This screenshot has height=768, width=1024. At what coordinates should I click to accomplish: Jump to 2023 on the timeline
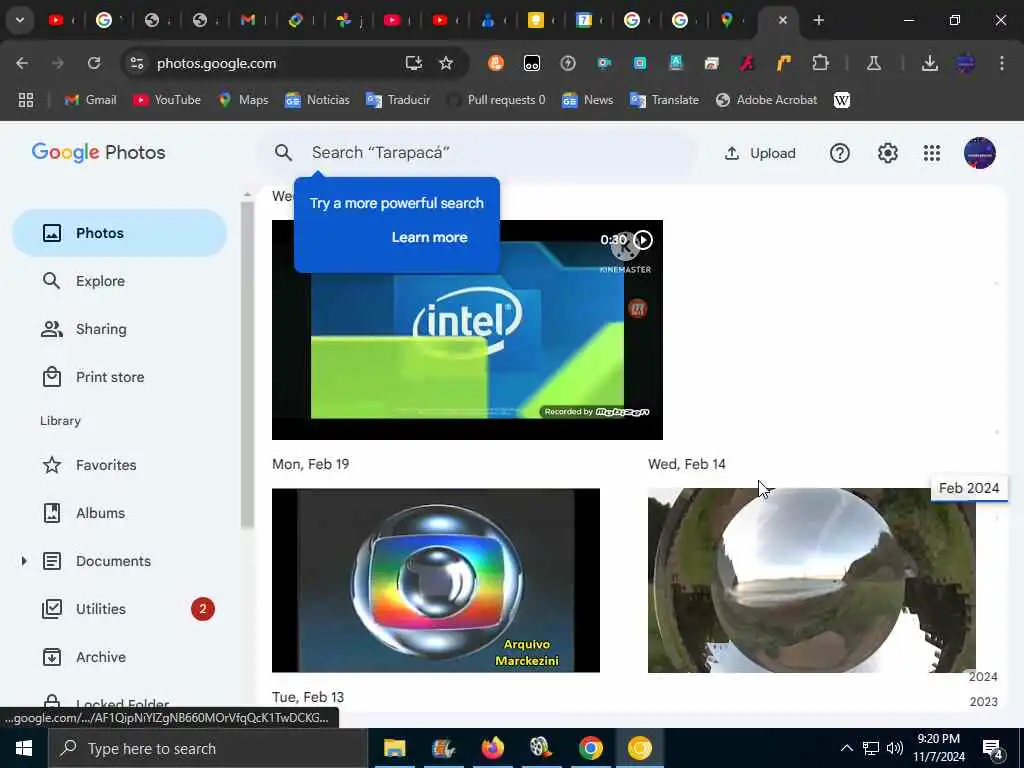[x=983, y=702]
